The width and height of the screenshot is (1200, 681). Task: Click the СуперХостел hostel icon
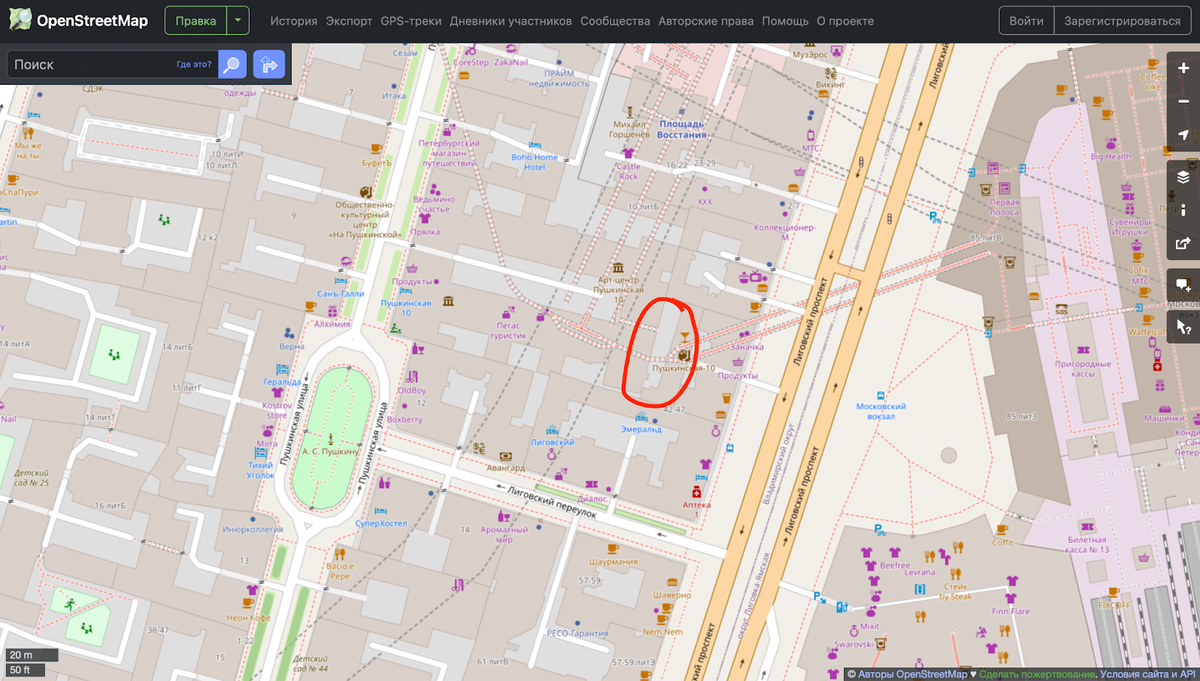pos(382,510)
